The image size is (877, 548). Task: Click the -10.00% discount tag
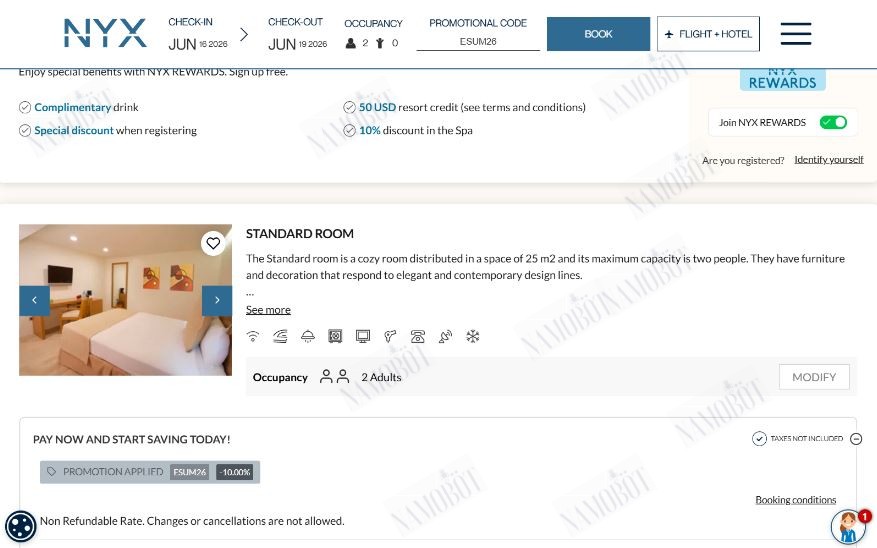click(x=235, y=472)
